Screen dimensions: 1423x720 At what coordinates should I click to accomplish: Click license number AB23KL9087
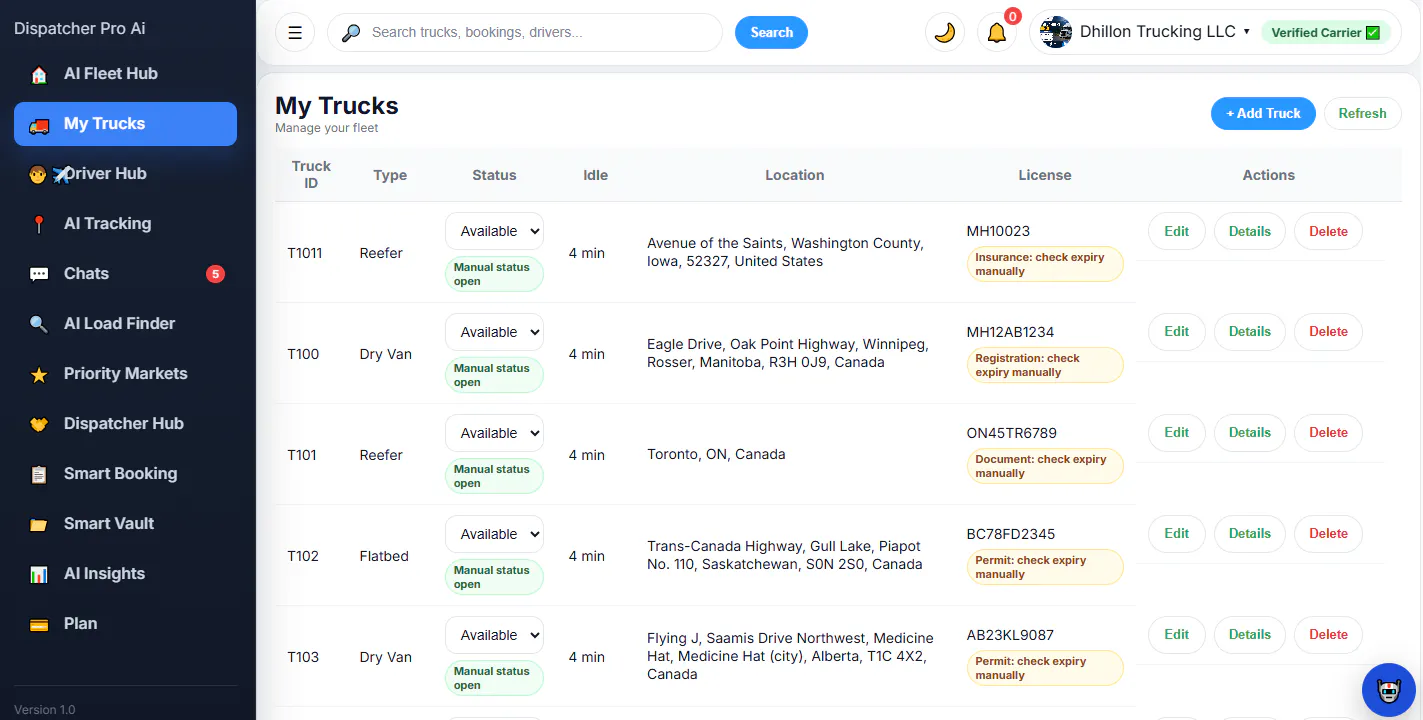click(1010, 635)
